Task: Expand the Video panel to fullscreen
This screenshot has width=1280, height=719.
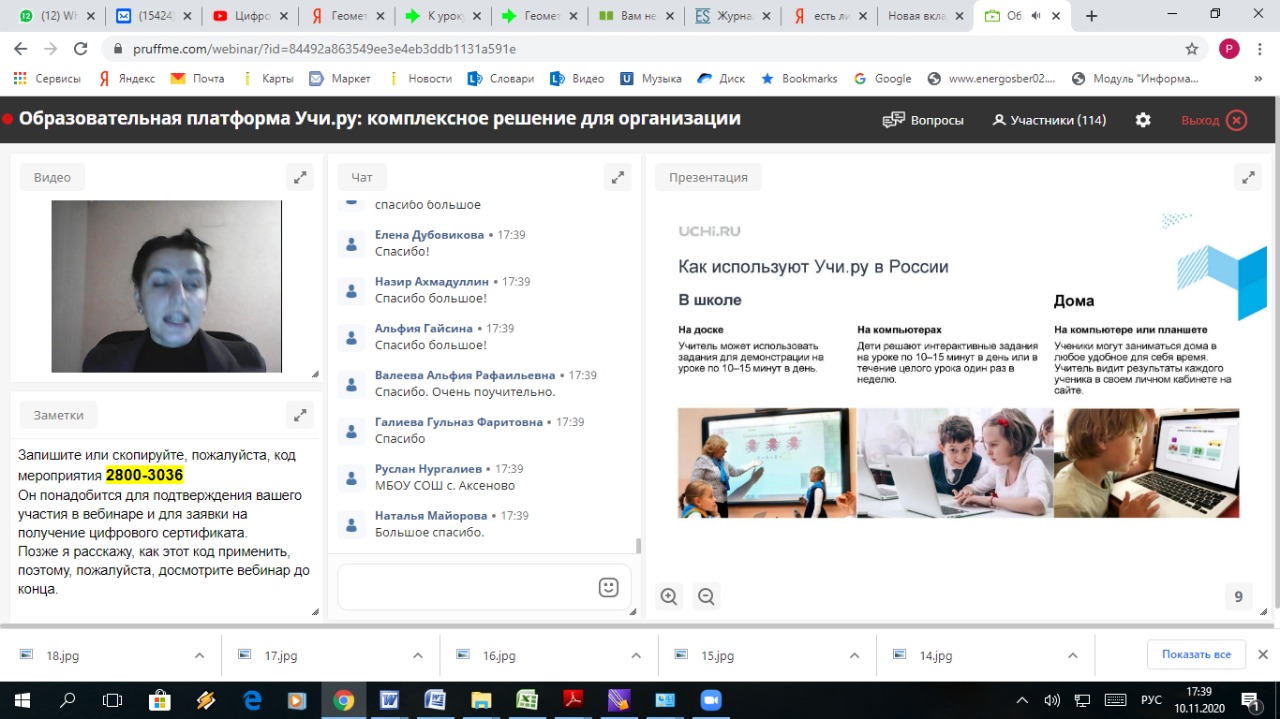Action: (300, 177)
